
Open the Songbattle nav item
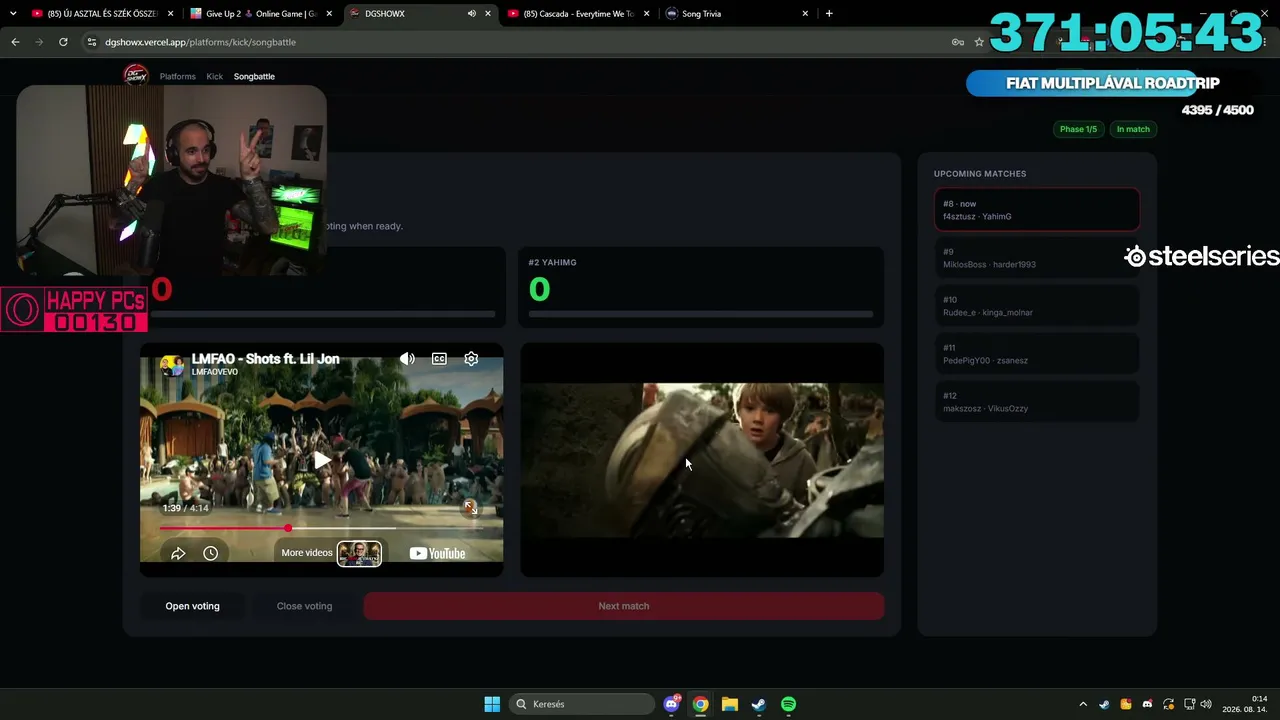click(x=254, y=76)
